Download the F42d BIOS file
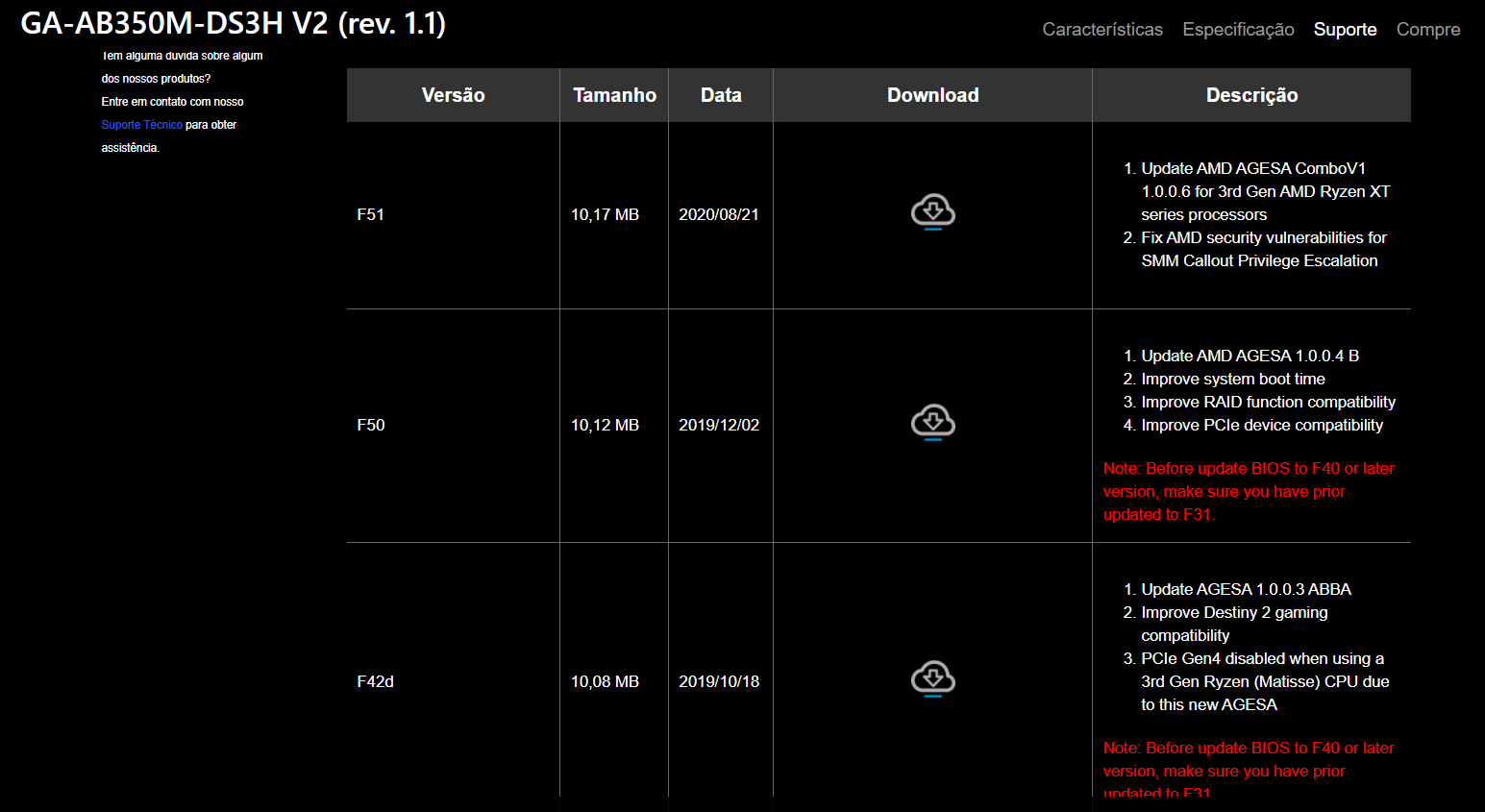 tap(932, 679)
